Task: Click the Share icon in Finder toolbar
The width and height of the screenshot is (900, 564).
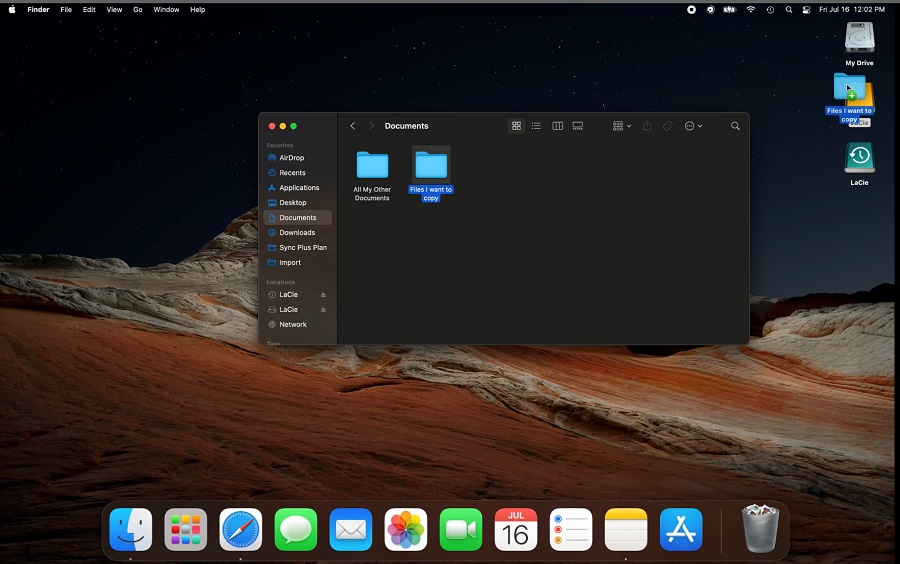Action: tap(647, 126)
